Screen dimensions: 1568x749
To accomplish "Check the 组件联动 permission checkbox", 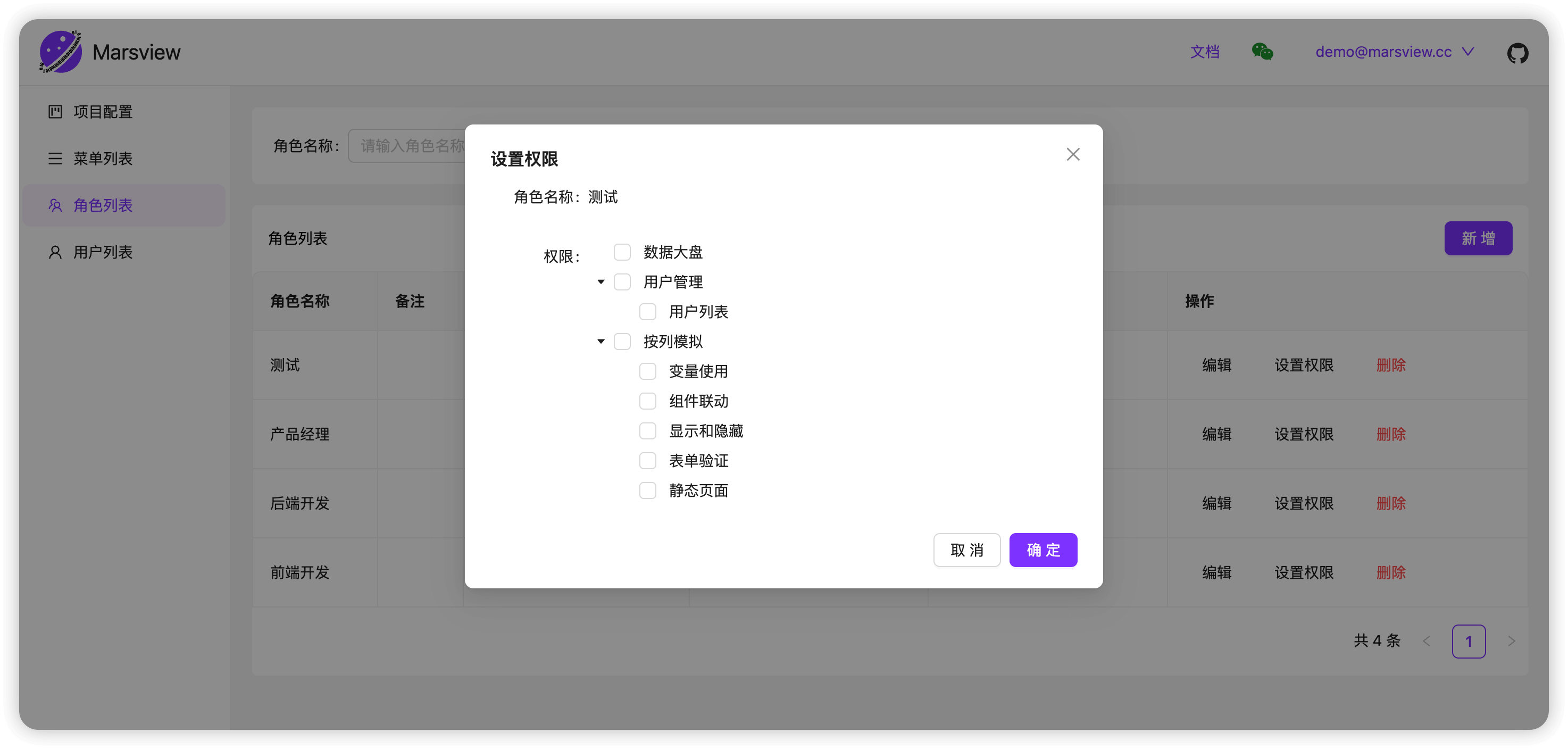I will pyautogui.click(x=647, y=401).
